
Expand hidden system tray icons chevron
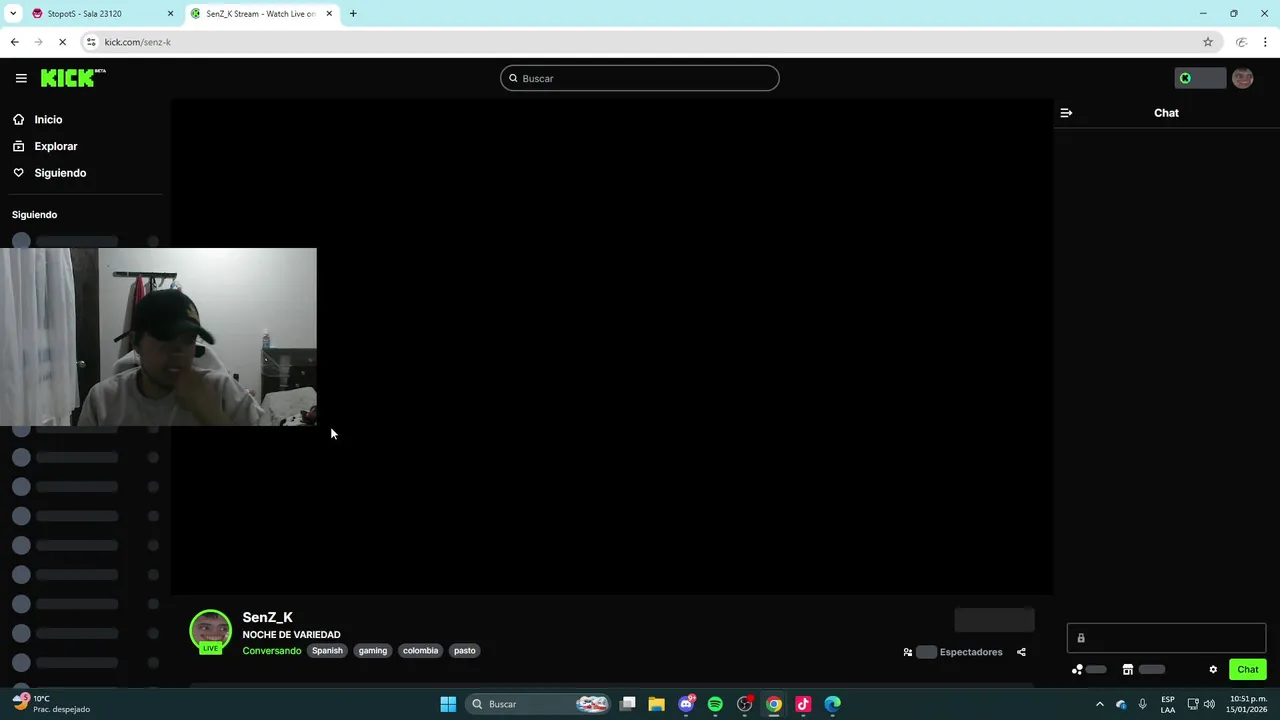(1100, 704)
